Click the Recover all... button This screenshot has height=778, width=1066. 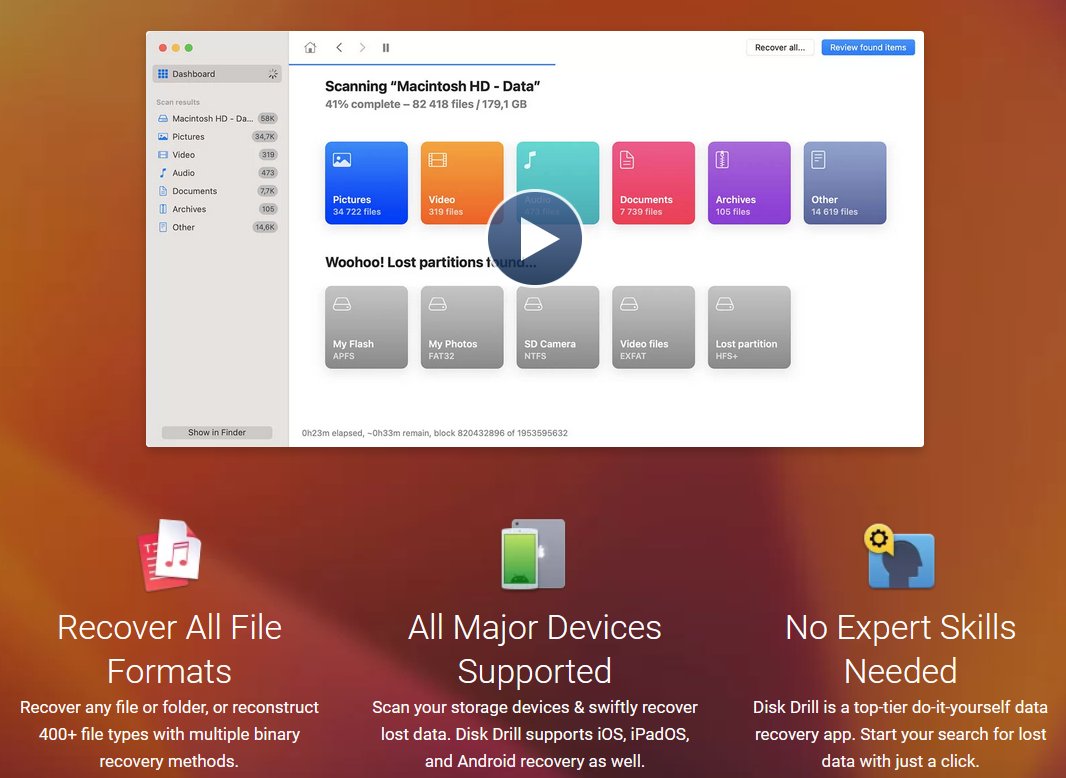[780, 48]
